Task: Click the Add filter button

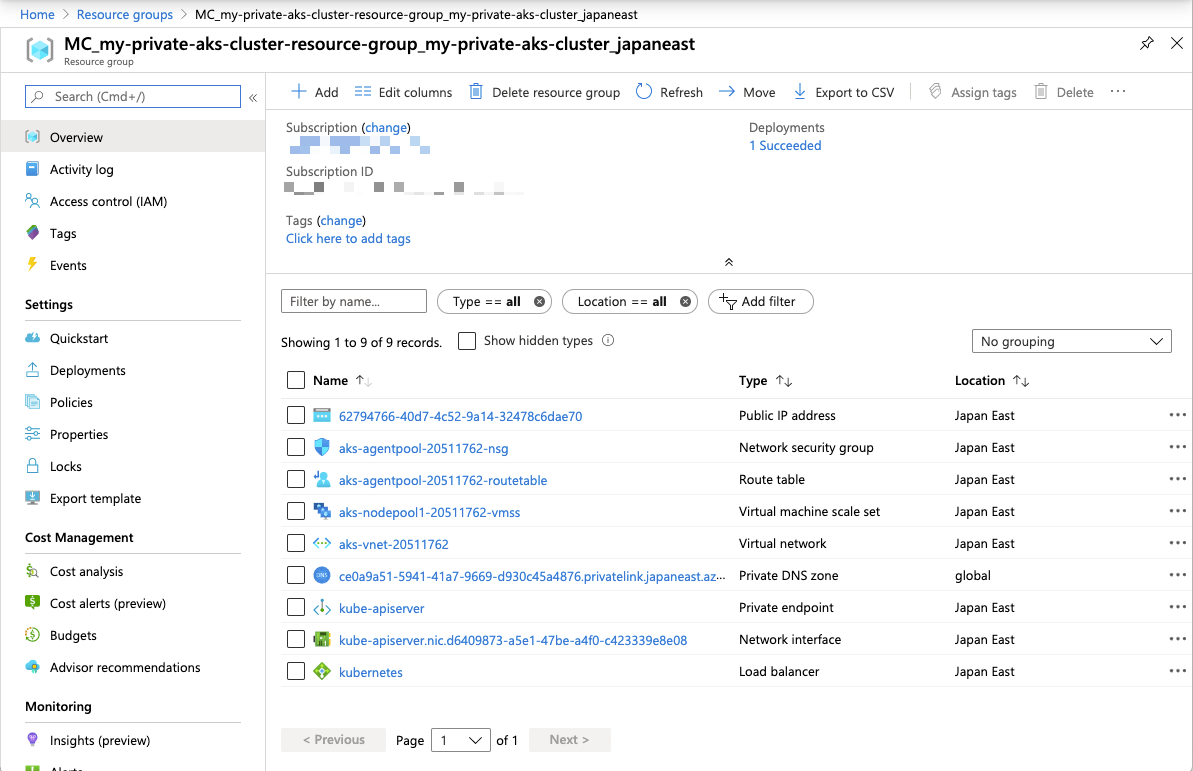Action: click(760, 301)
